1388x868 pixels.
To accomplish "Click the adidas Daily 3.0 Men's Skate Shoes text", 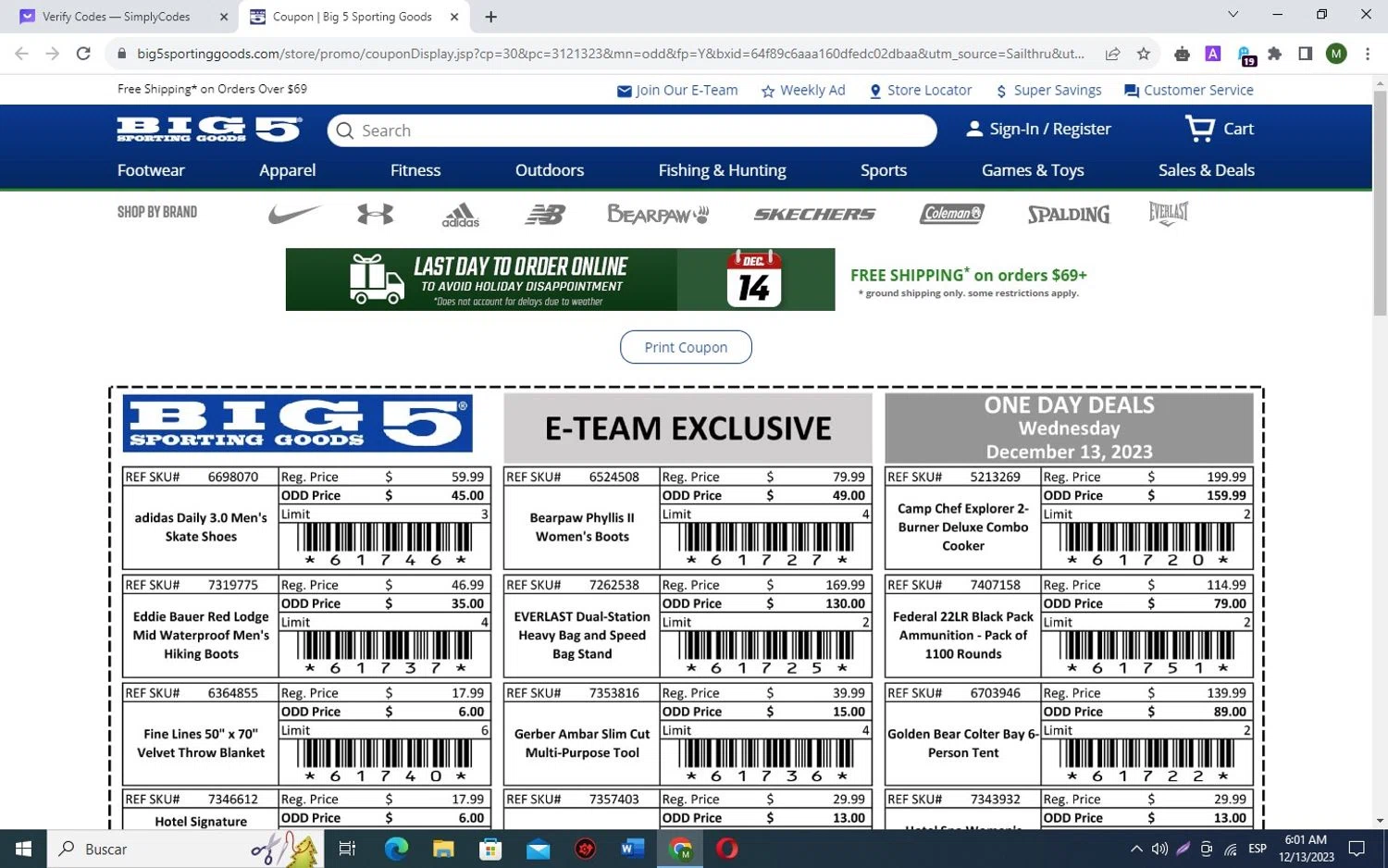I will pos(201,527).
